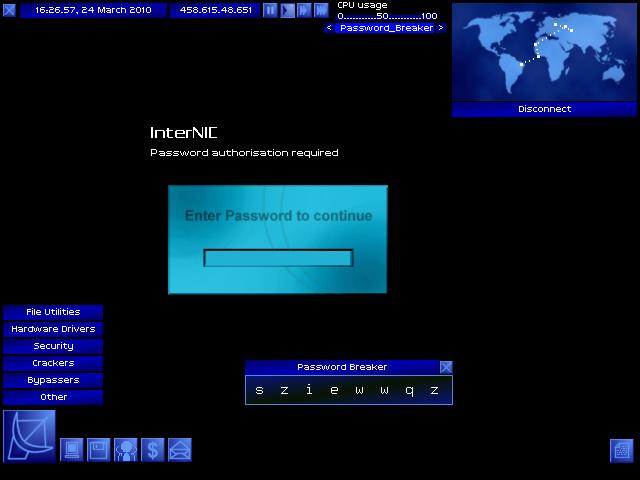
Task: Open the Security software menu
Action: [53, 346]
